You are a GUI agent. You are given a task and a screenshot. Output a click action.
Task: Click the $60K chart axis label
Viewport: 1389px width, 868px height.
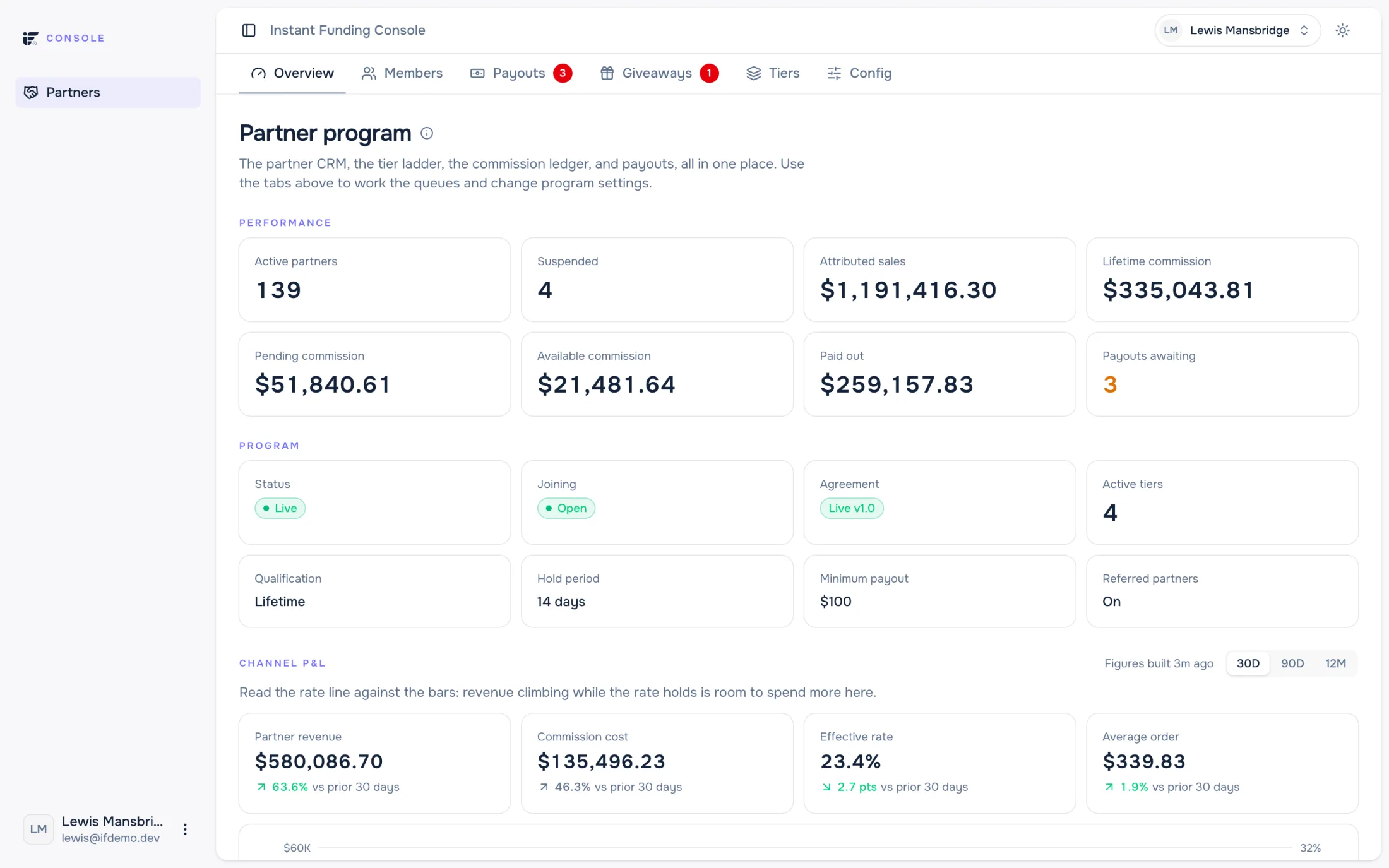tap(297, 848)
